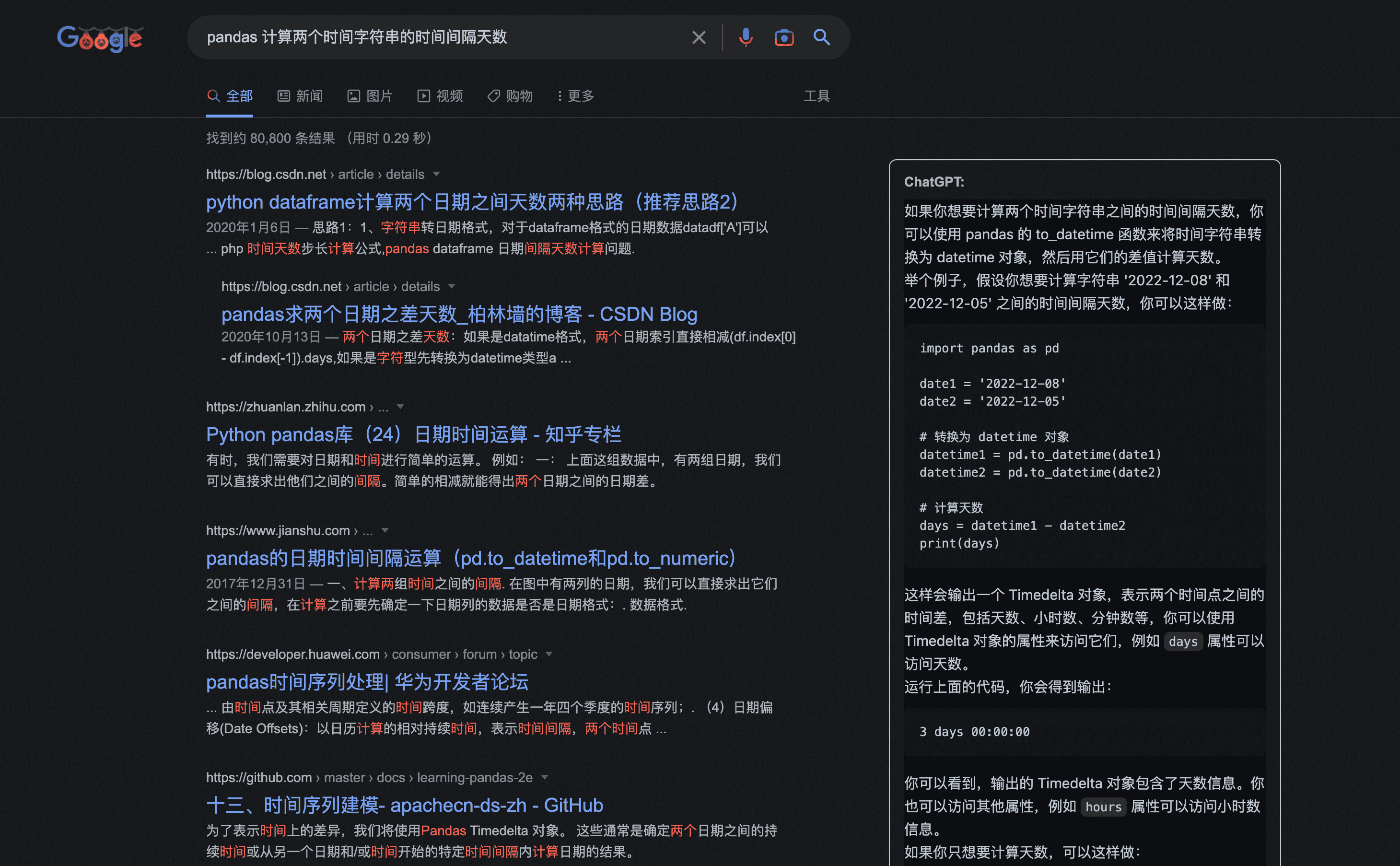Open 十三、时间序列建模 apachecn GitHub result

[x=404, y=805]
